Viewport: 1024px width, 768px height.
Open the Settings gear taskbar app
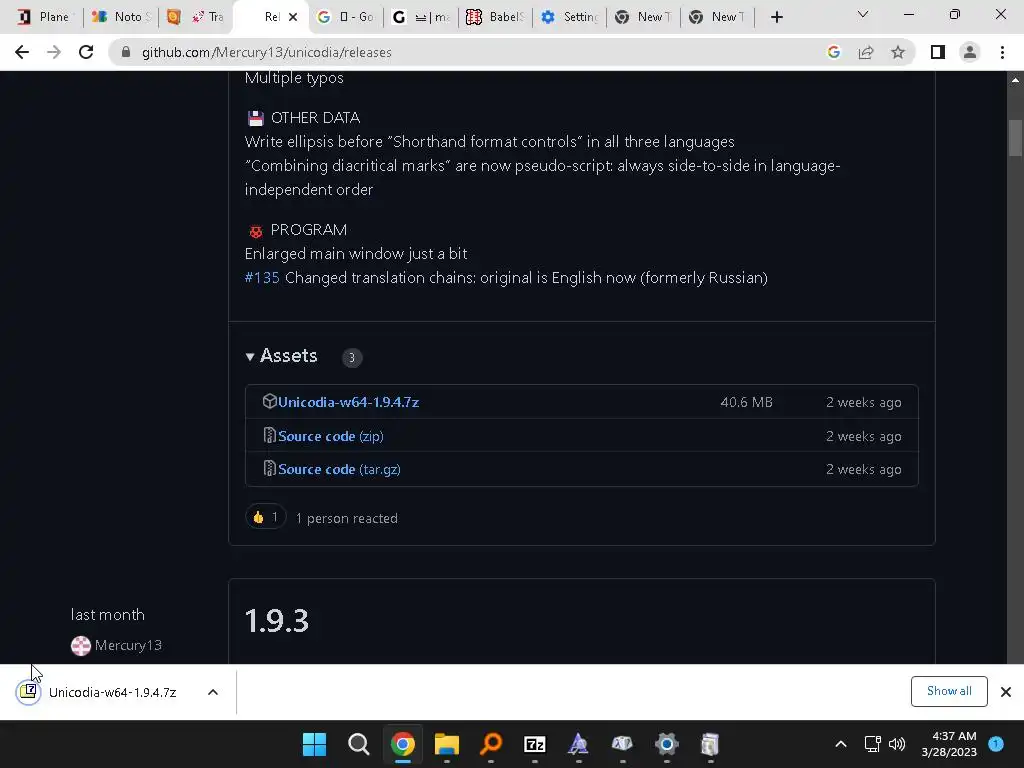click(667, 744)
